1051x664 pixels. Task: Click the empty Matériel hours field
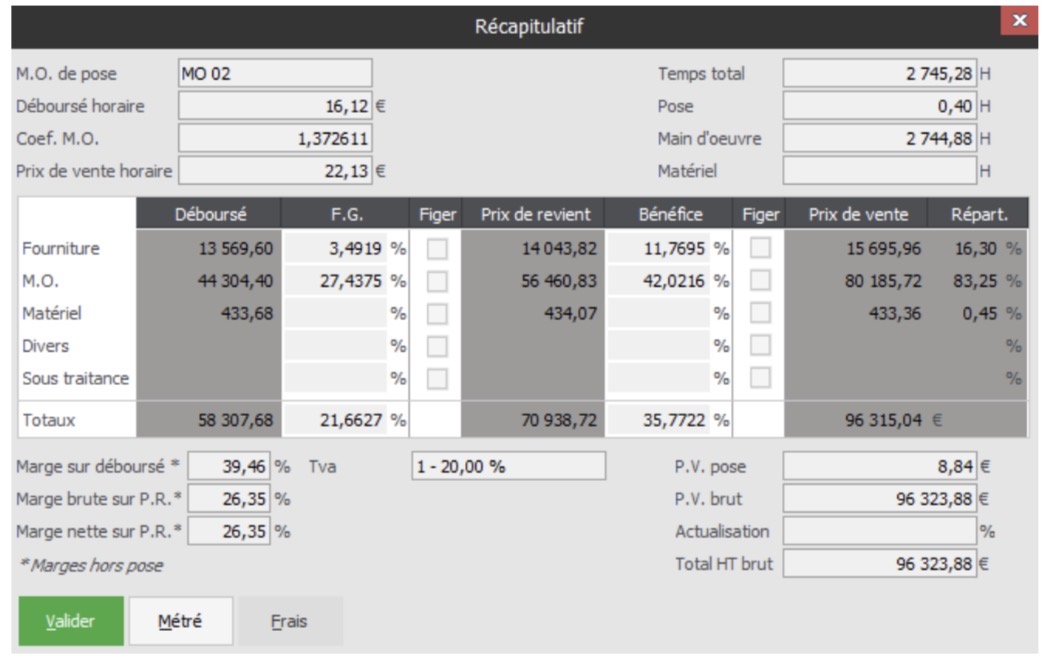click(879, 171)
